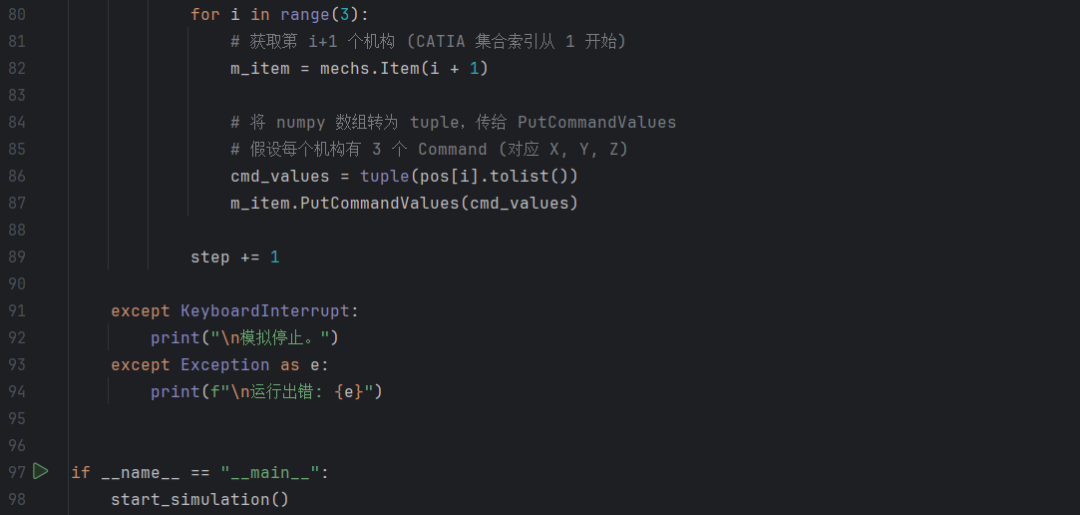This screenshot has height=515, width=1080.
Task: Select line number 91 in the gutter
Action: coord(16,311)
